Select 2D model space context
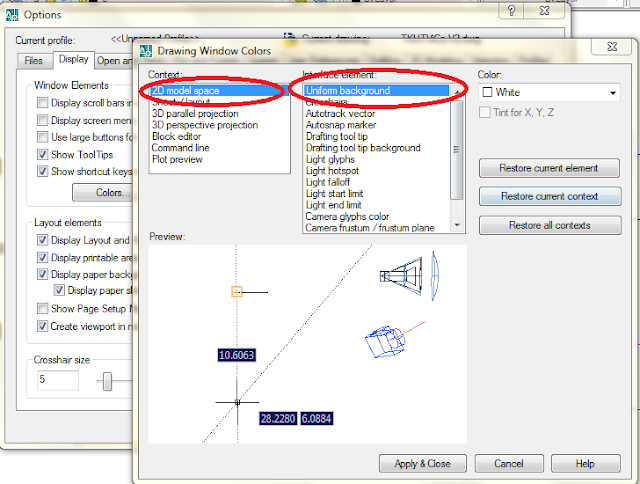Viewport: 640px width, 484px height. click(219, 91)
